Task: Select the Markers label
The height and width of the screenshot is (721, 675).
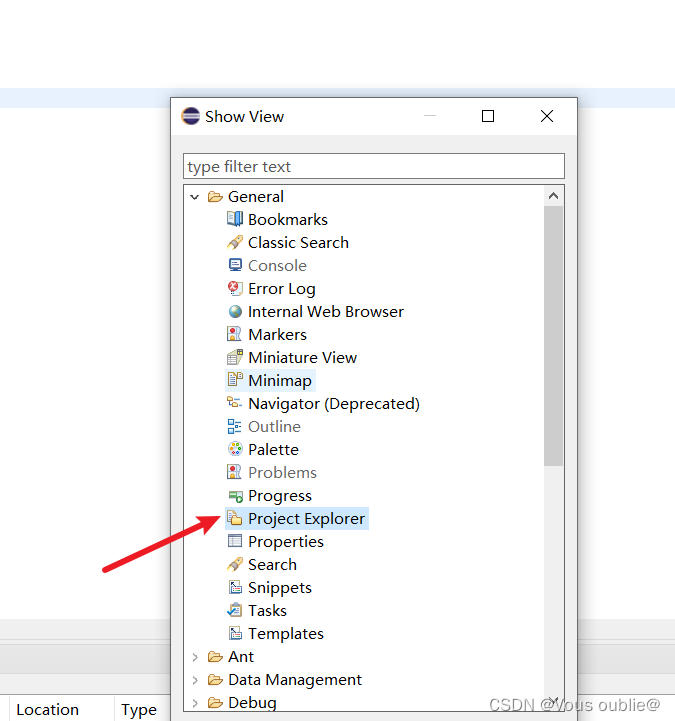Action: point(277,335)
